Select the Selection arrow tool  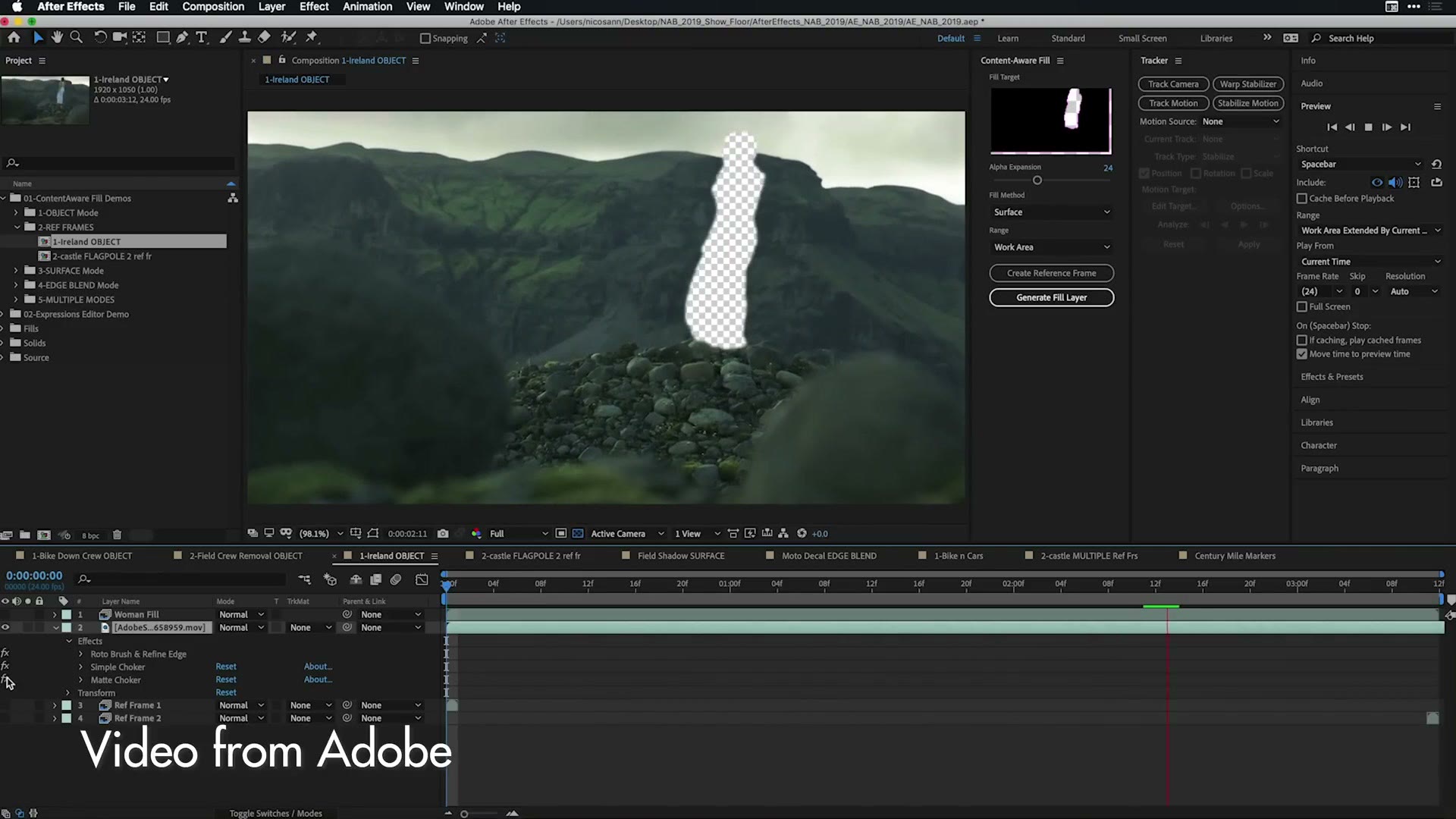[x=38, y=37]
